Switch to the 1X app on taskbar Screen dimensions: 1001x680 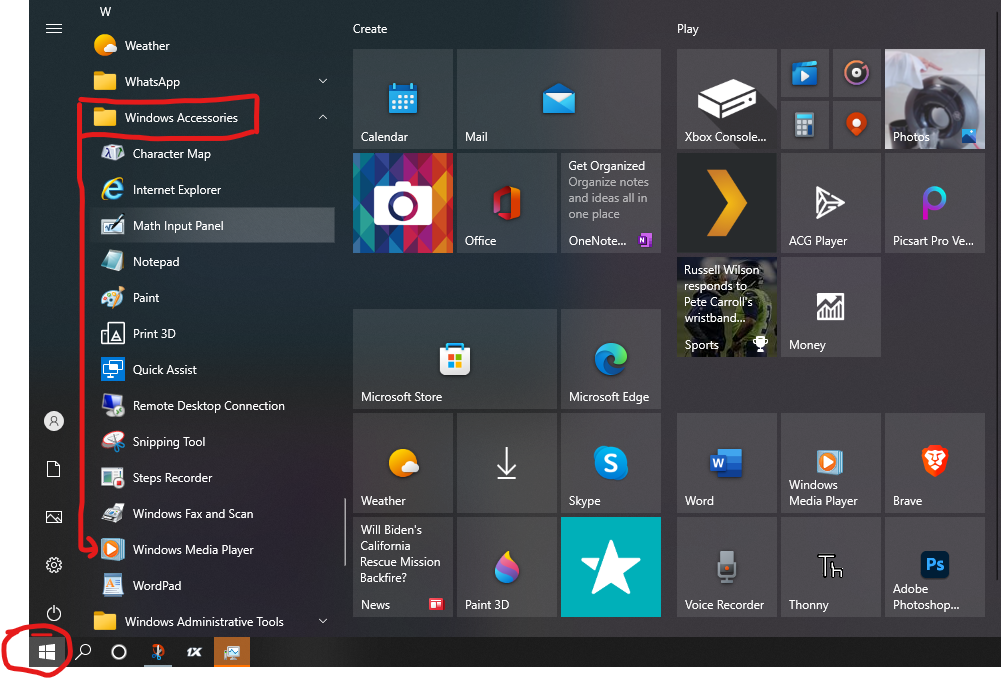[194, 652]
